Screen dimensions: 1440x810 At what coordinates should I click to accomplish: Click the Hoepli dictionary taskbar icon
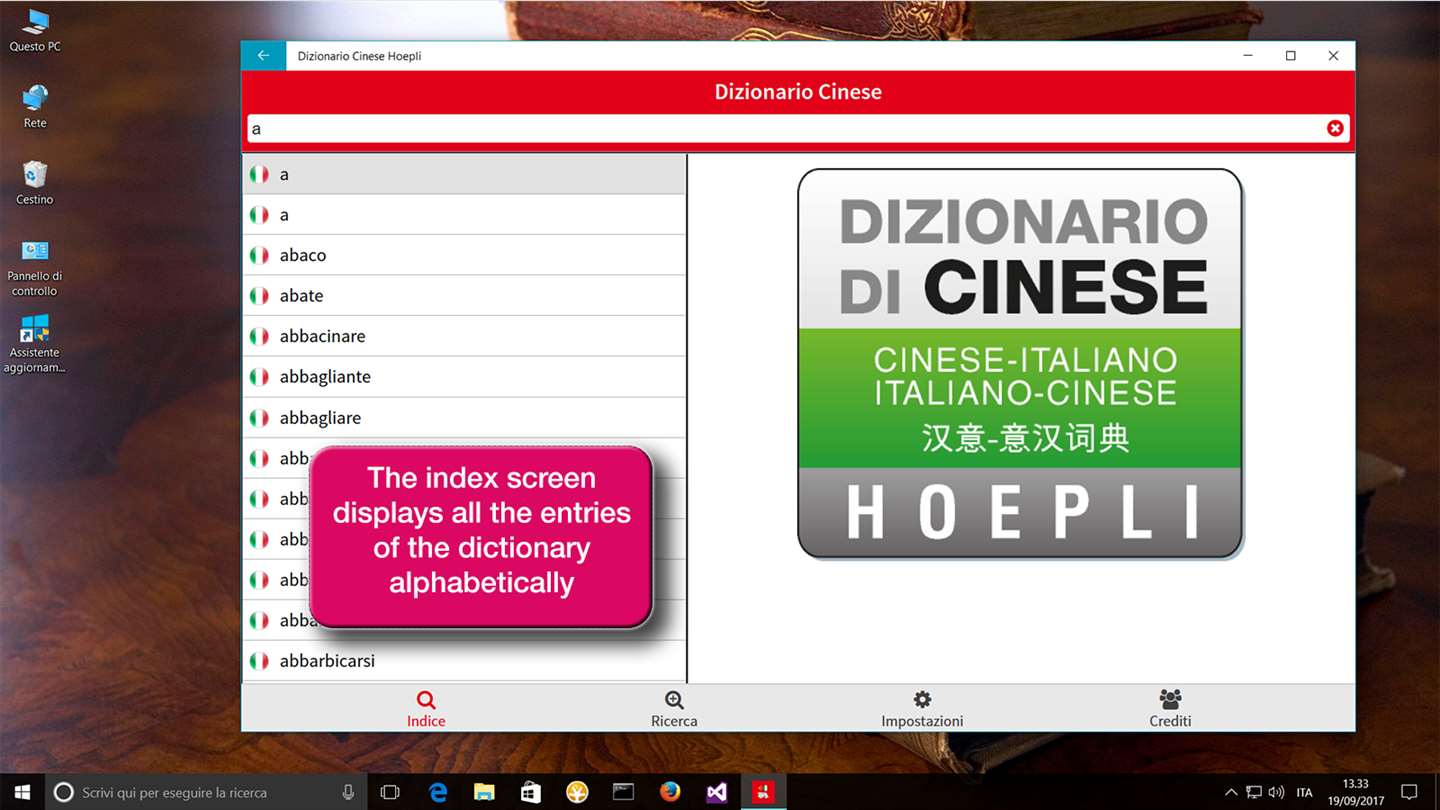(763, 792)
